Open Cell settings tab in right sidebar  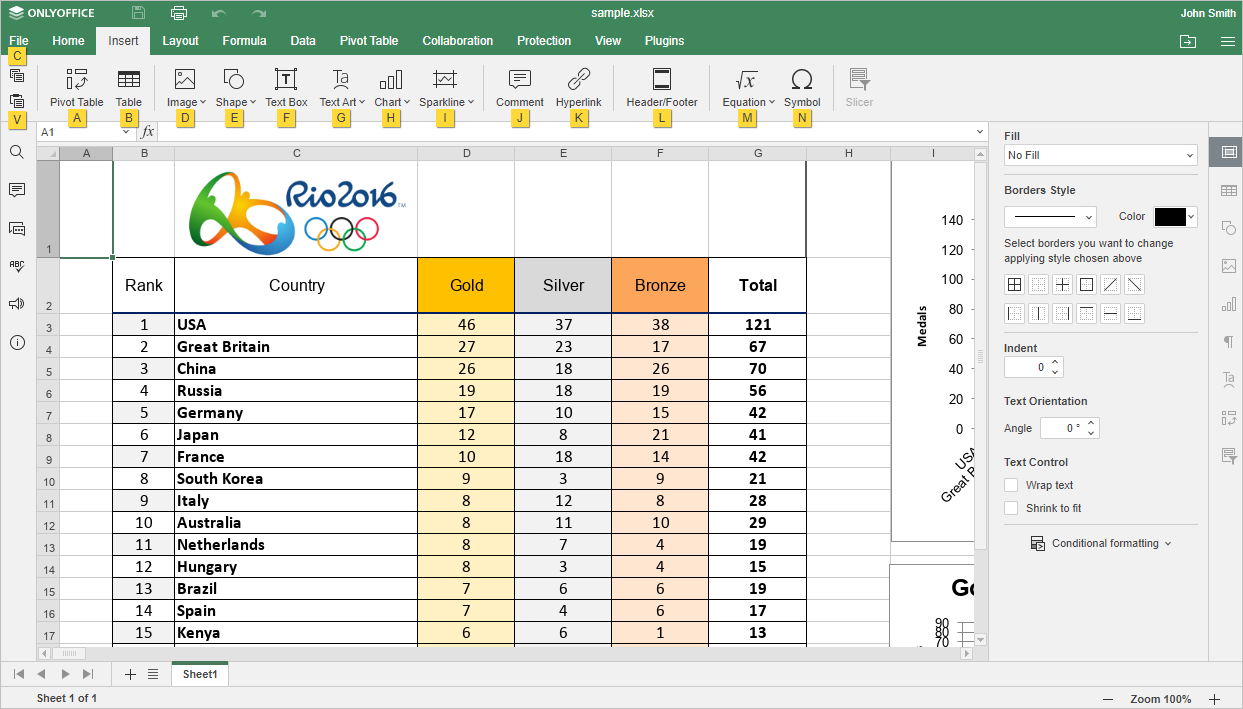point(1228,152)
